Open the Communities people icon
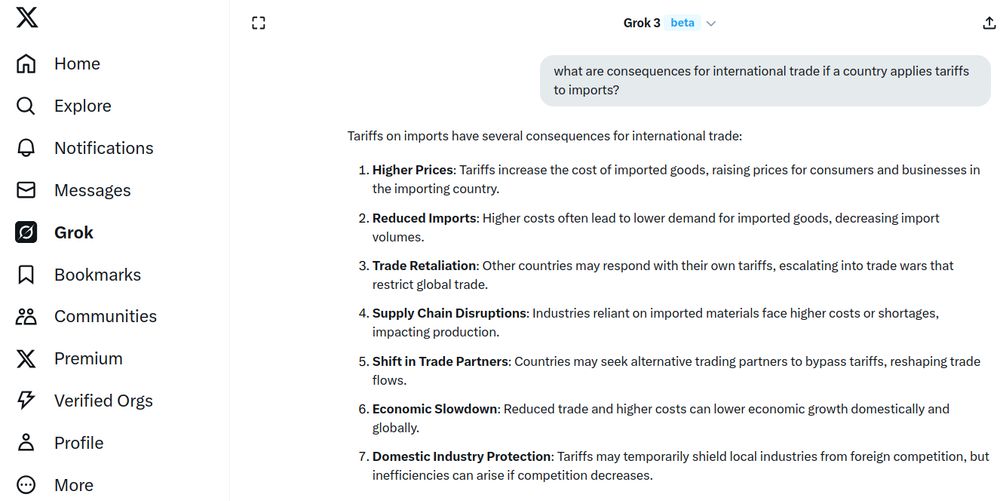Screen dimensions: 1000x501 (26, 317)
